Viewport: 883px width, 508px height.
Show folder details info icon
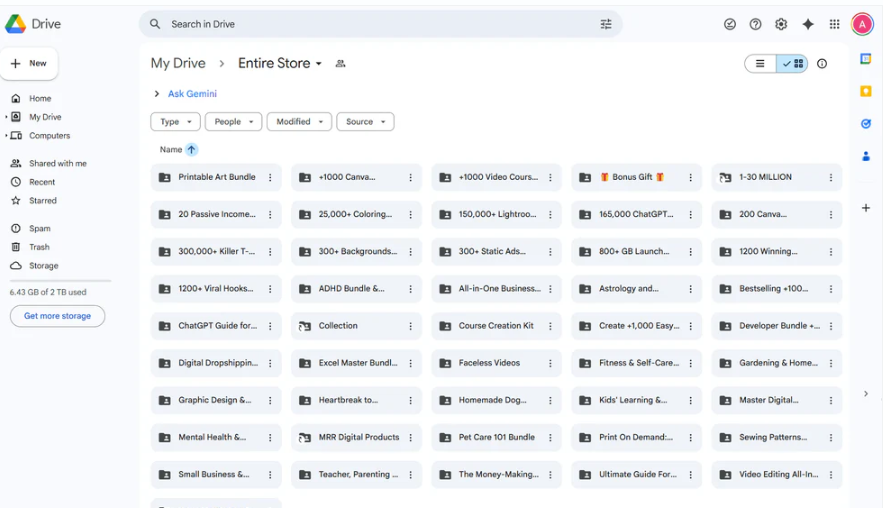pos(822,64)
